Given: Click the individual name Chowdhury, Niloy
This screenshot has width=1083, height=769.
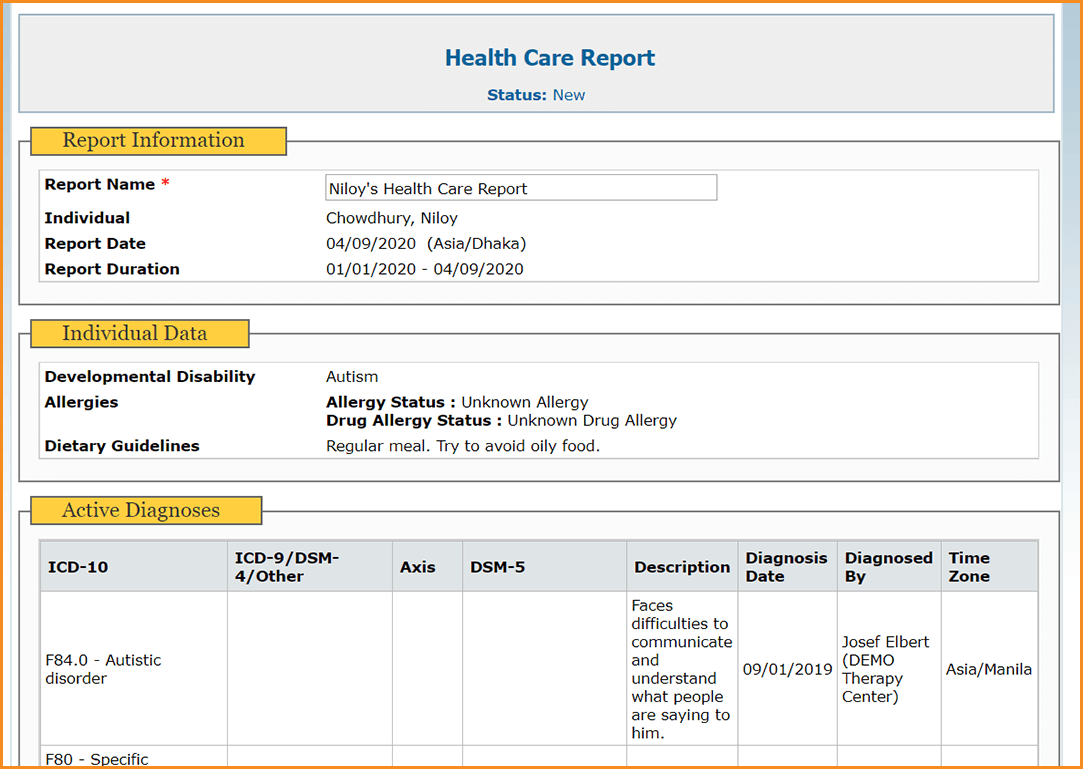Looking at the screenshot, I should (392, 218).
